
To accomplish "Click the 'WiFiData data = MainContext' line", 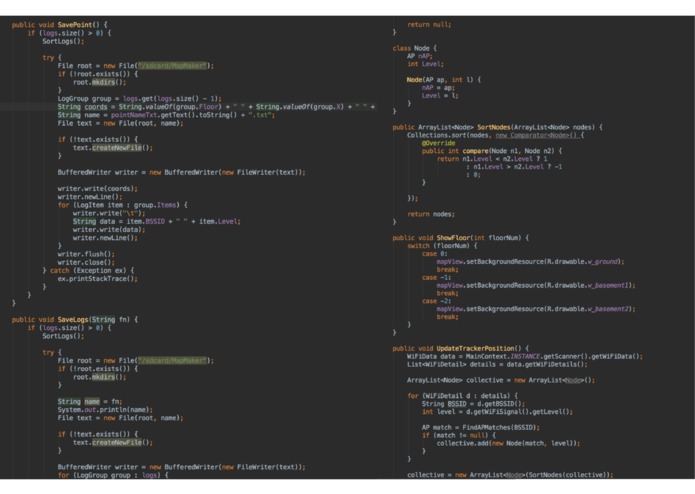I will pos(525,357).
